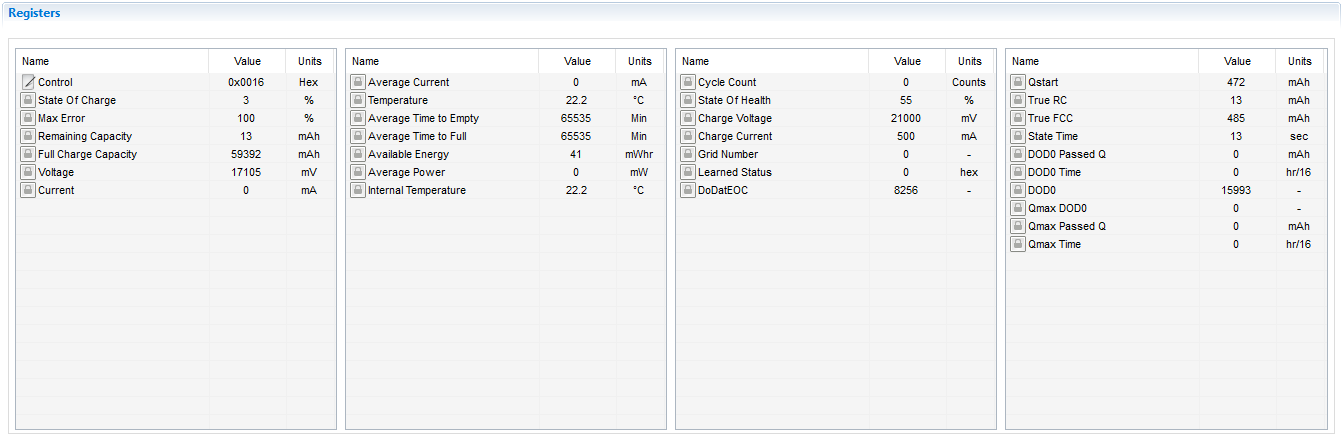Select the True FCC register row

coord(1165,118)
